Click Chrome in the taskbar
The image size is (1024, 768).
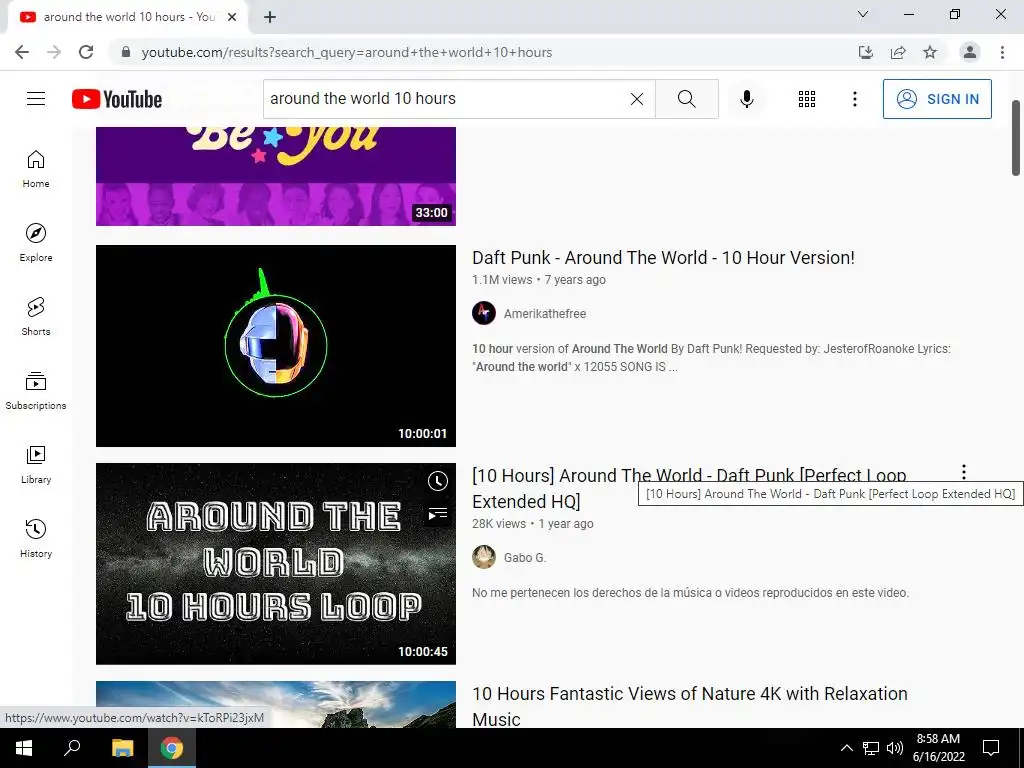172,748
